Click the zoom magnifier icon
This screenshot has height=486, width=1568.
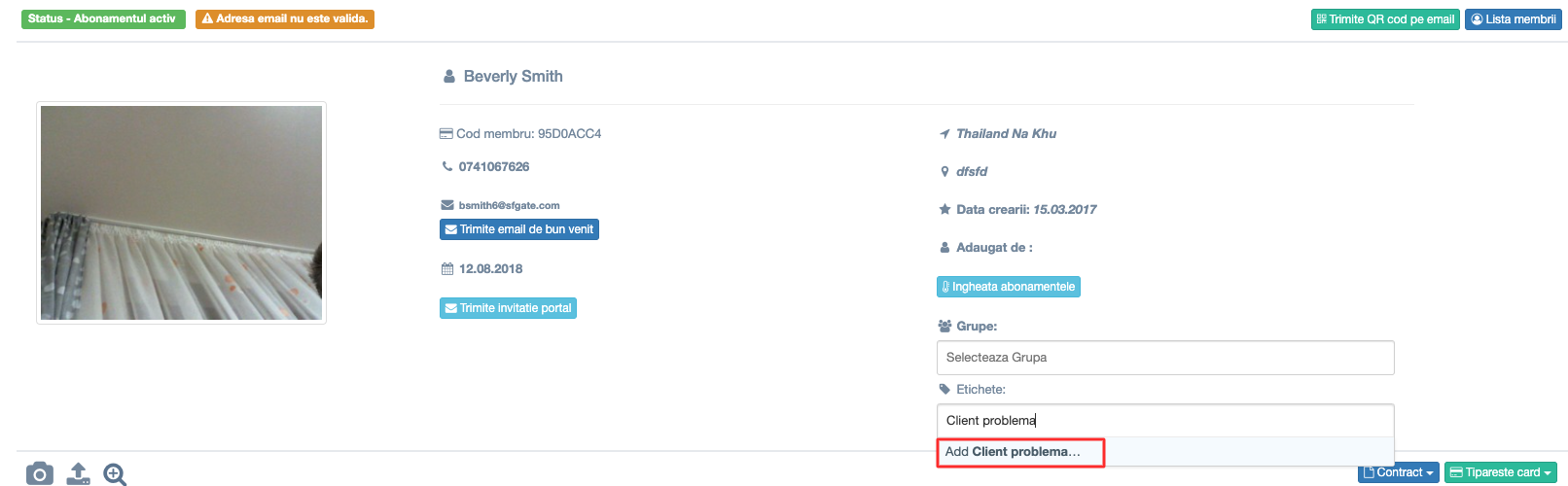click(115, 474)
